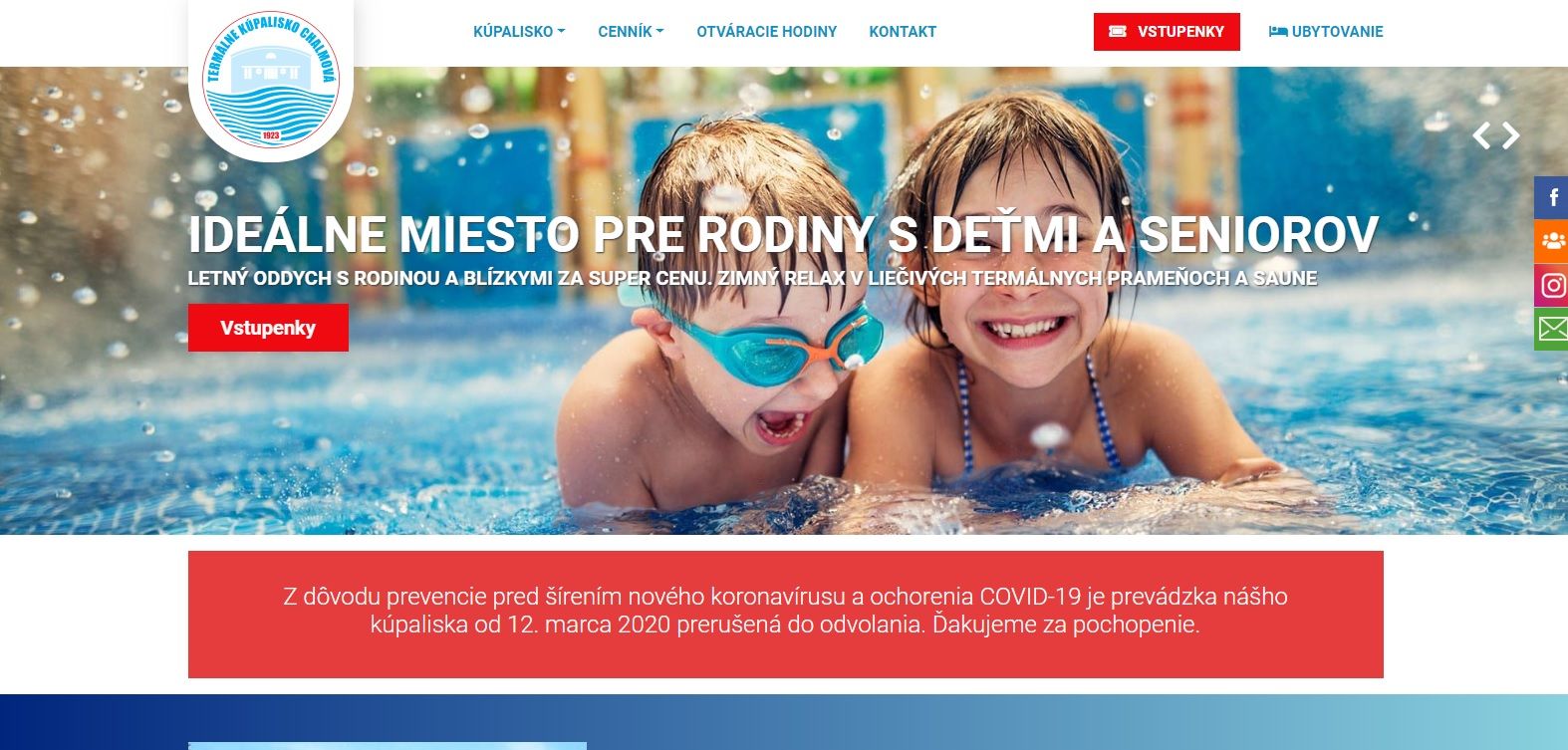The height and width of the screenshot is (750, 1568).
Task: Open OTVÁRACIE HODINY menu item
Action: point(767,32)
